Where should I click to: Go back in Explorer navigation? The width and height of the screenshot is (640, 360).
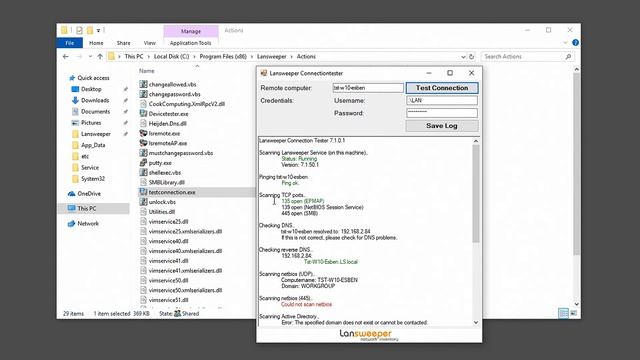pyautogui.click(x=66, y=57)
